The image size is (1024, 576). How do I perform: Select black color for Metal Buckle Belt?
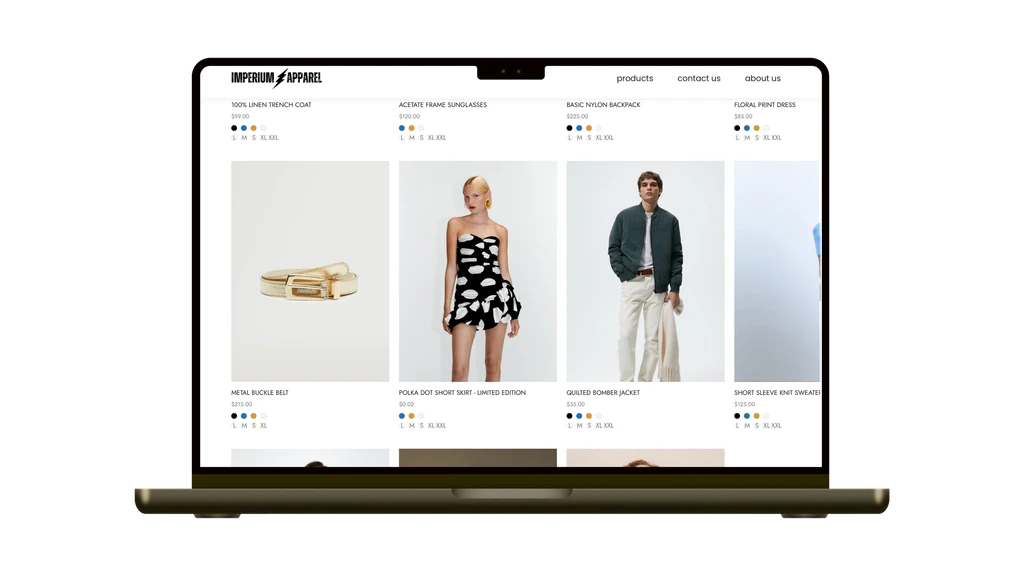[x=234, y=416]
